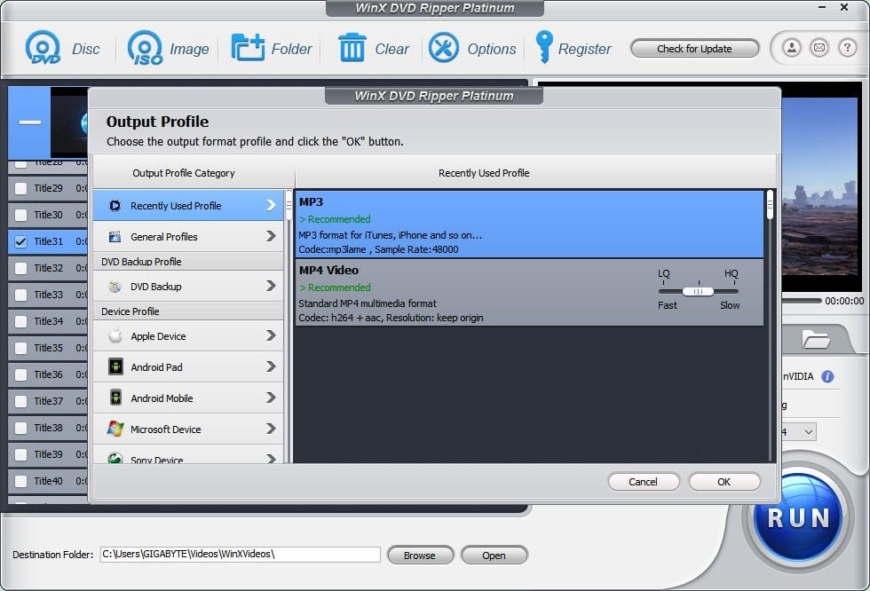Viewport: 870px width, 591px height.
Task: Expand the Apple Device category arrow
Action: 271,336
